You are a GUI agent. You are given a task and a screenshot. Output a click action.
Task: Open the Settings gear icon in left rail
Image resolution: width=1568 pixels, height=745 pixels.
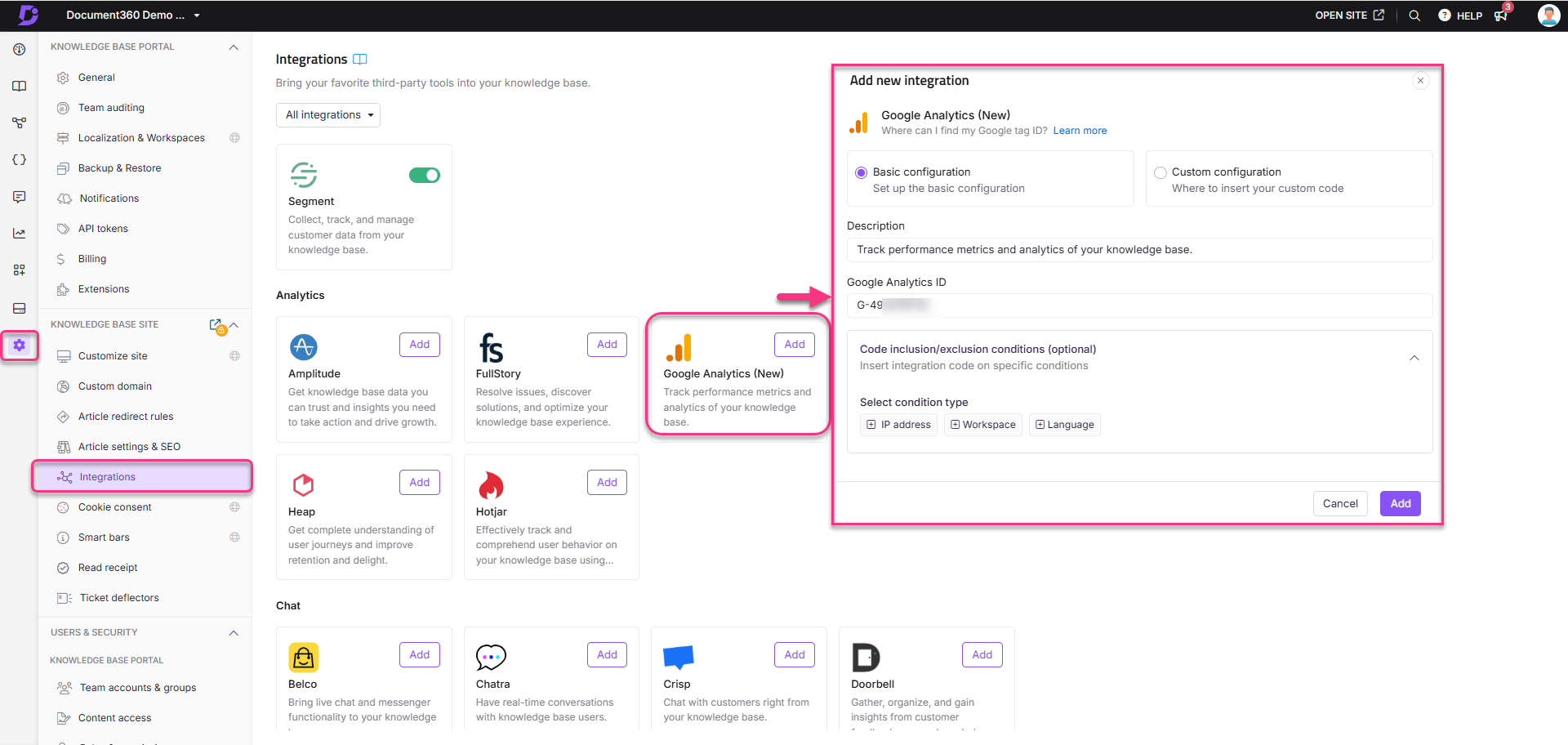point(20,346)
